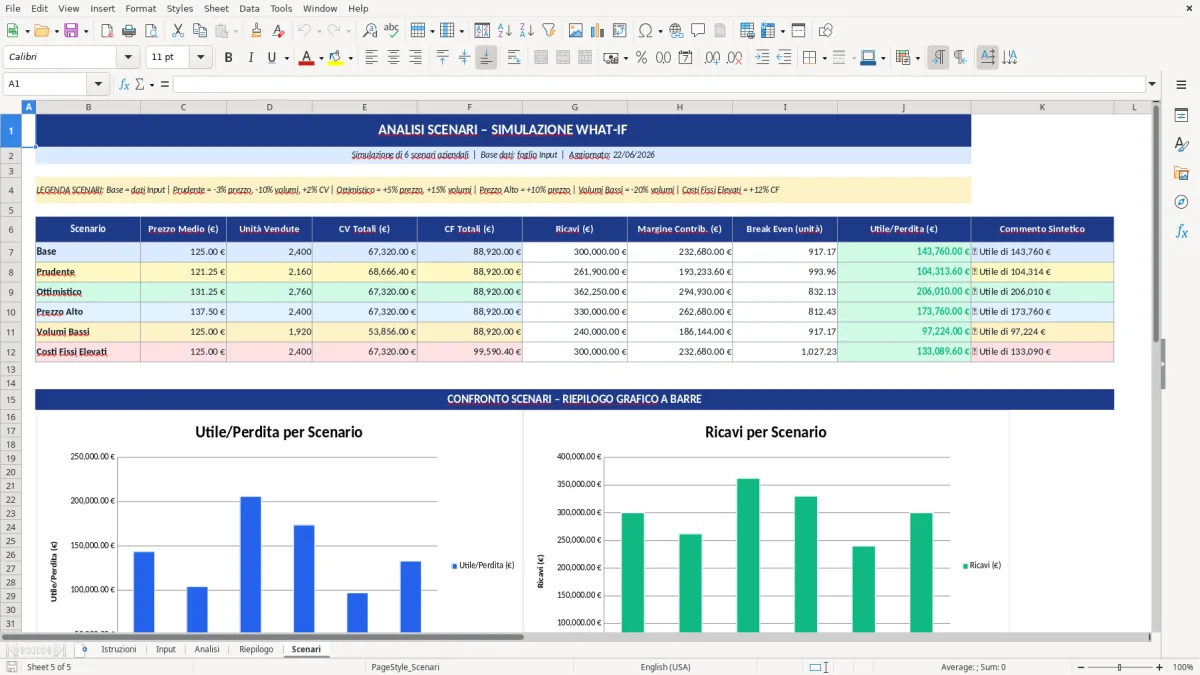The image size is (1200, 675).
Task: Open Font Color dropdown arrow
Action: (321, 58)
